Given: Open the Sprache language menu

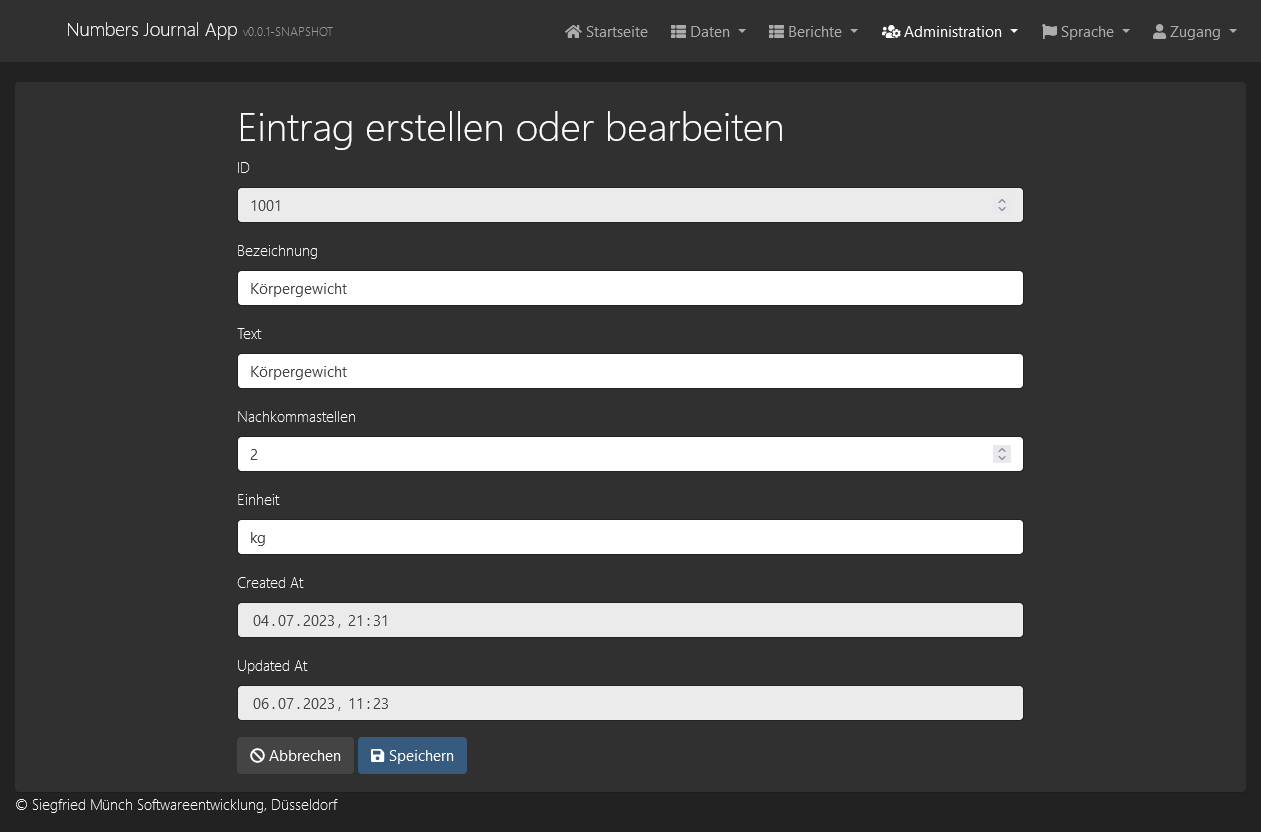Looking at the screenshot, I should pyautogui.click(x=1086, y=32).
